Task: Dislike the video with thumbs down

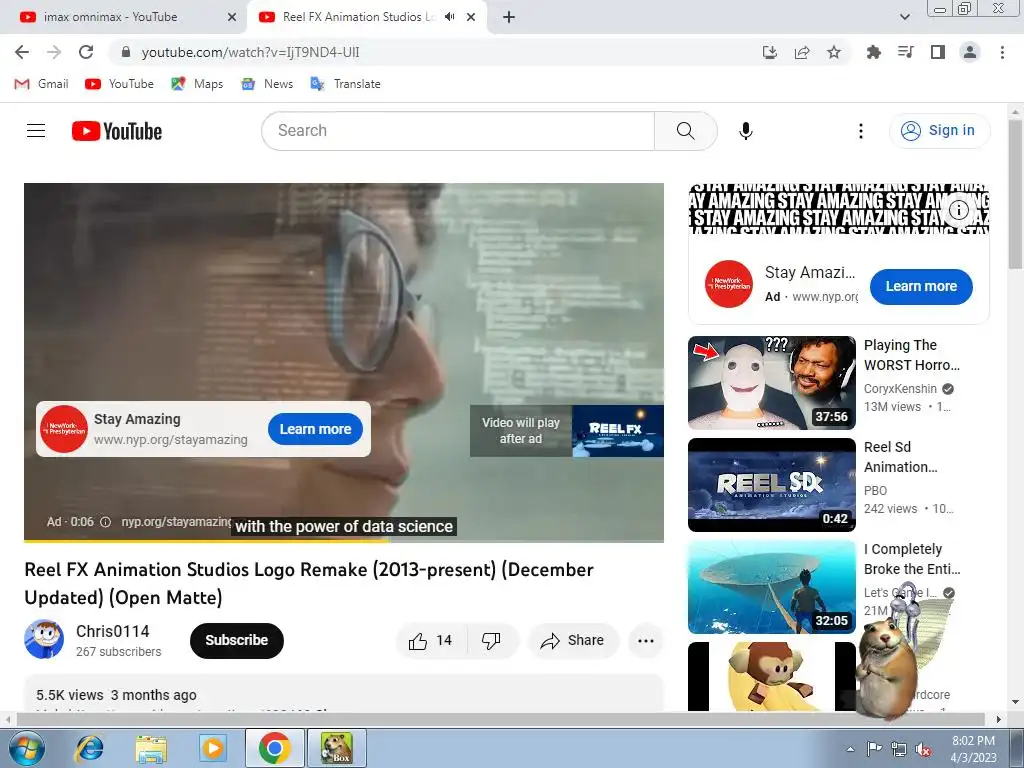Action: pos(491,641)
